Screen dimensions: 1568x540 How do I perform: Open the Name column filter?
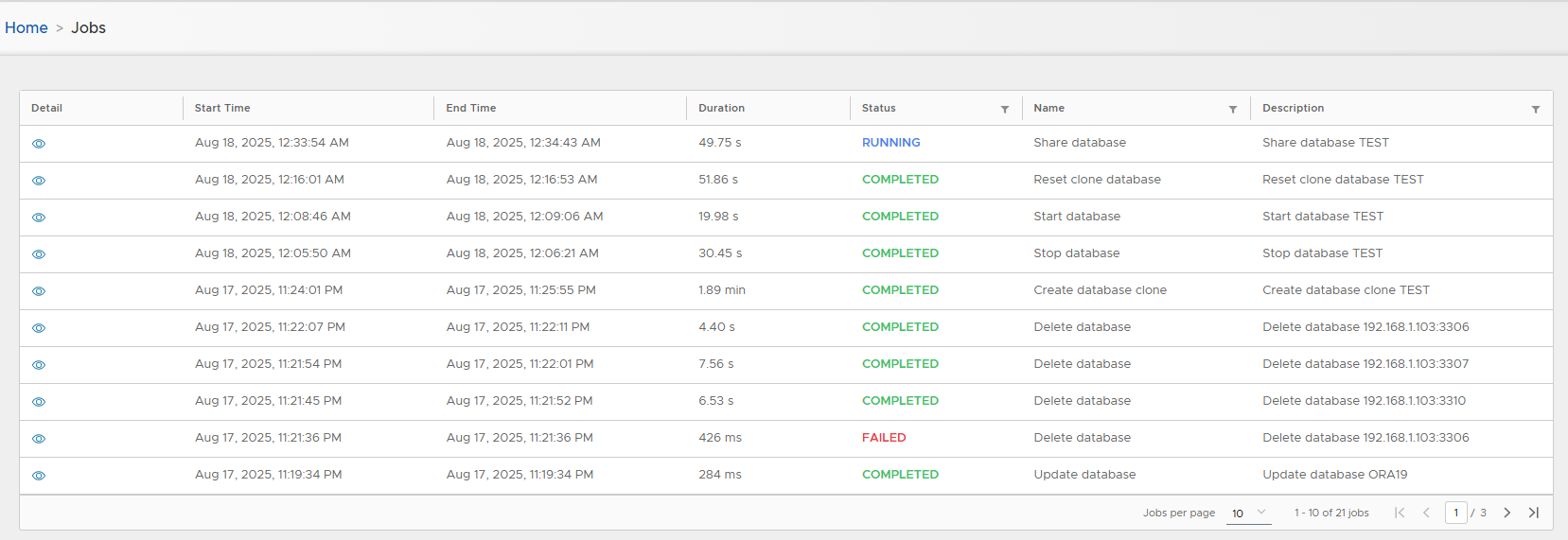(1232, 110)
